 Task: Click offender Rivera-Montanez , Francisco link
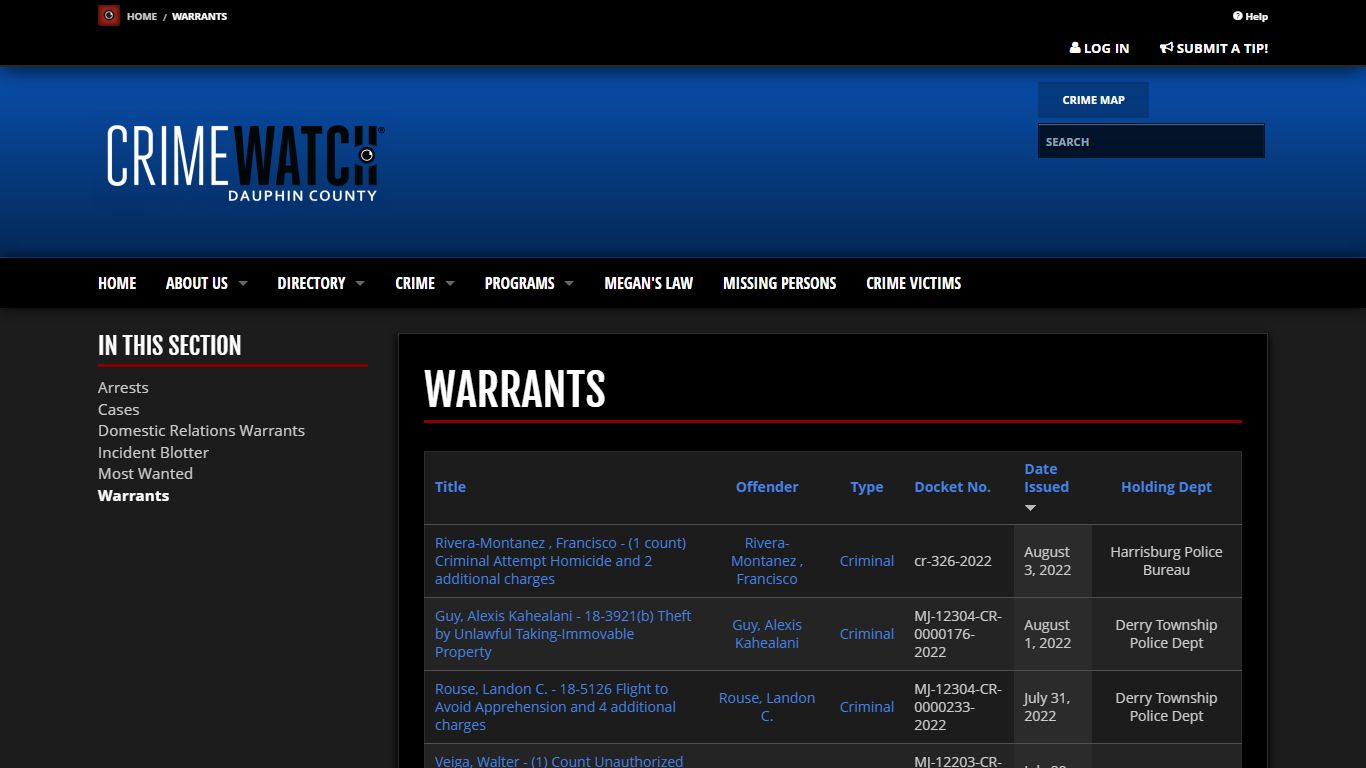point(767,561)
